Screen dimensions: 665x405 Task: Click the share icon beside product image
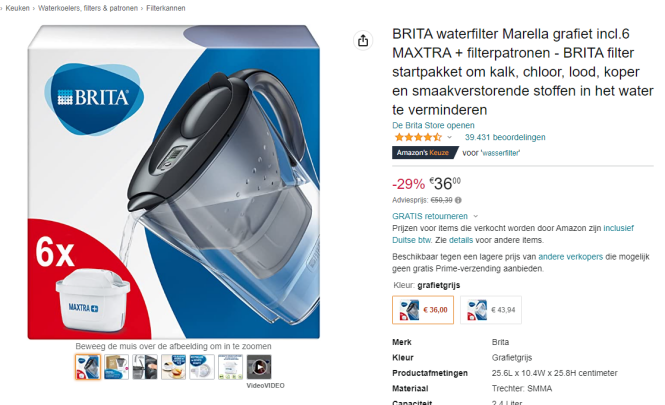[x=363, y=41]
